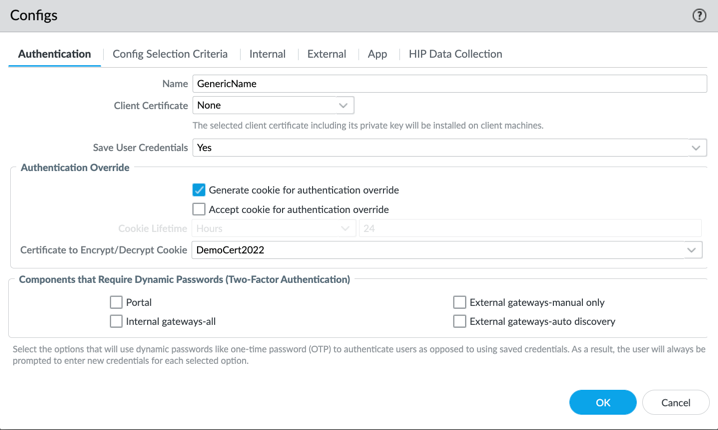The width and height of the screenshot is (718, 430).
Task: Go to the External tab
Action: pyautogui.click(x=327, y=54)
